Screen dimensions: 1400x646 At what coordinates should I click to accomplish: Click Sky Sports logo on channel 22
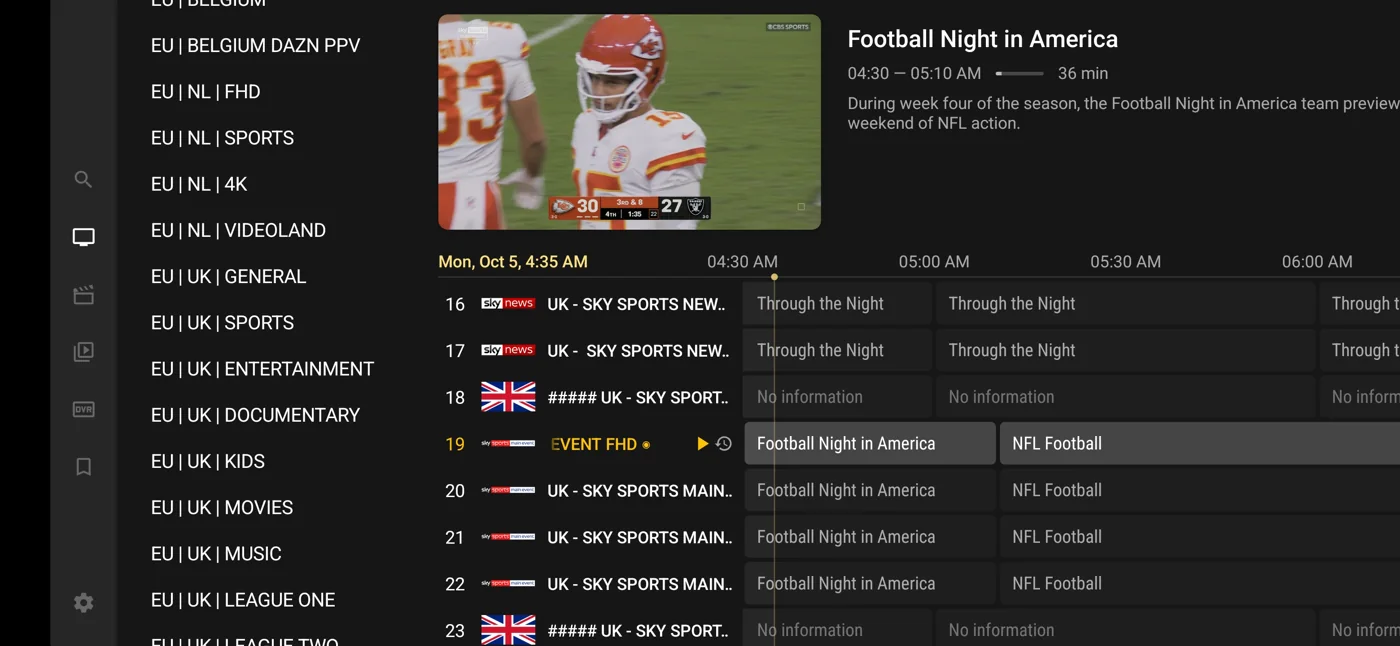click(508, 584)
